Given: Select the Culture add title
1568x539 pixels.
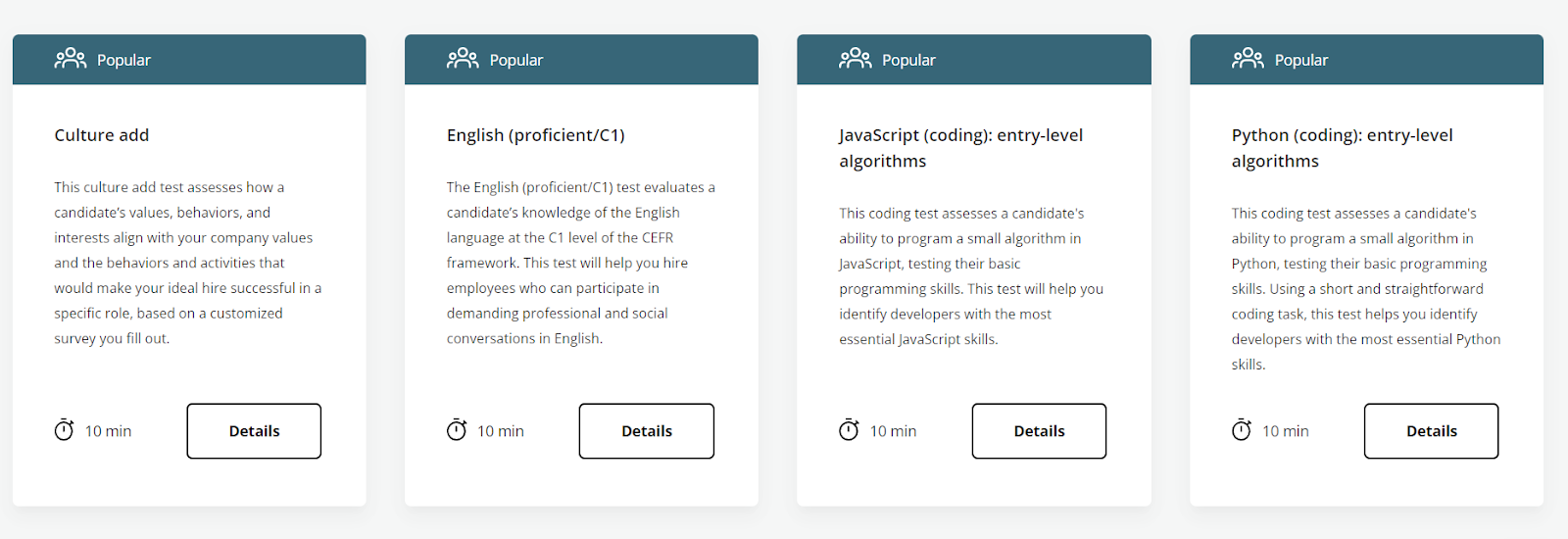Looking at the screenshot, I should point(102,135).
